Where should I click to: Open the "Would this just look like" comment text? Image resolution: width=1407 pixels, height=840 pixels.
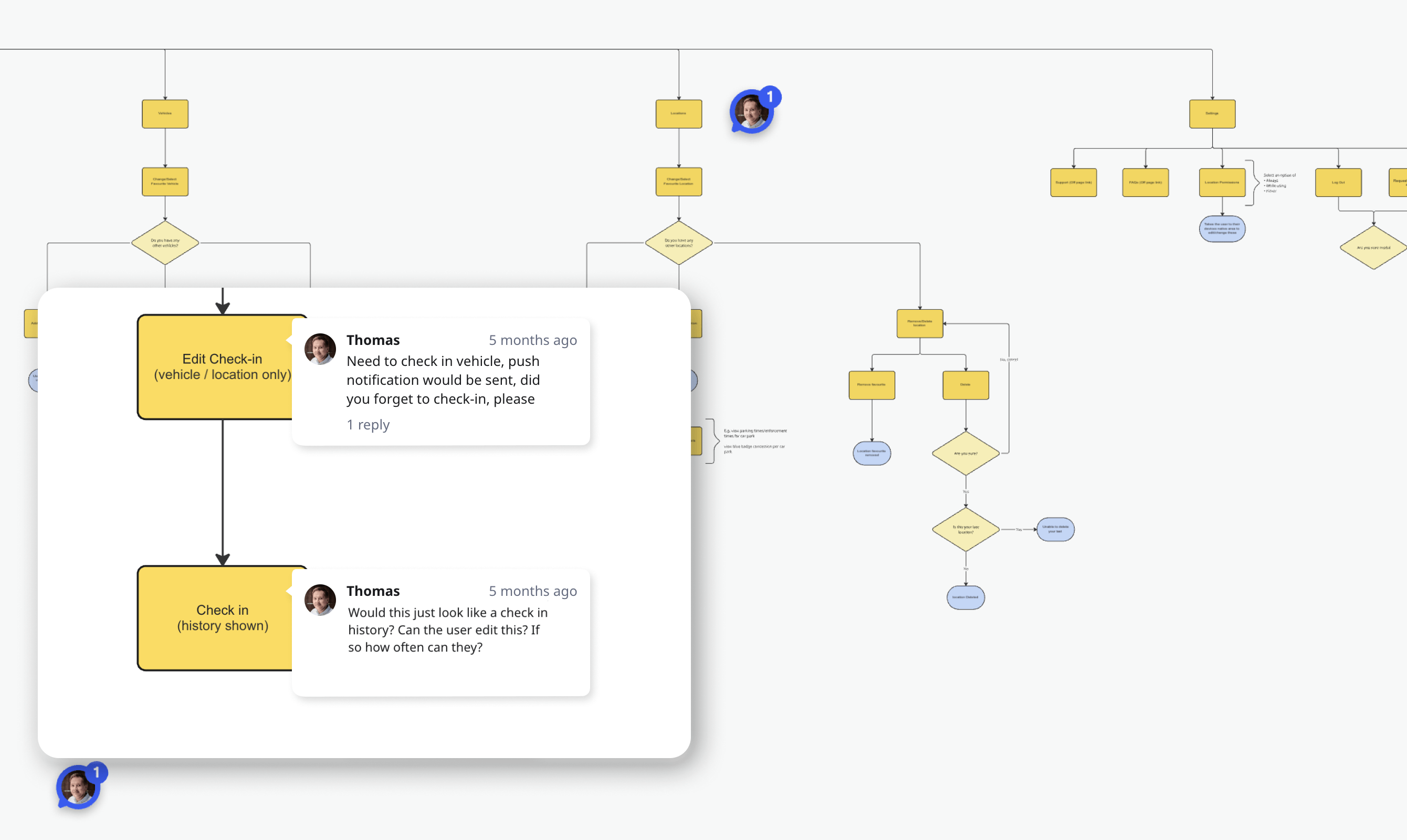[448, 629]
